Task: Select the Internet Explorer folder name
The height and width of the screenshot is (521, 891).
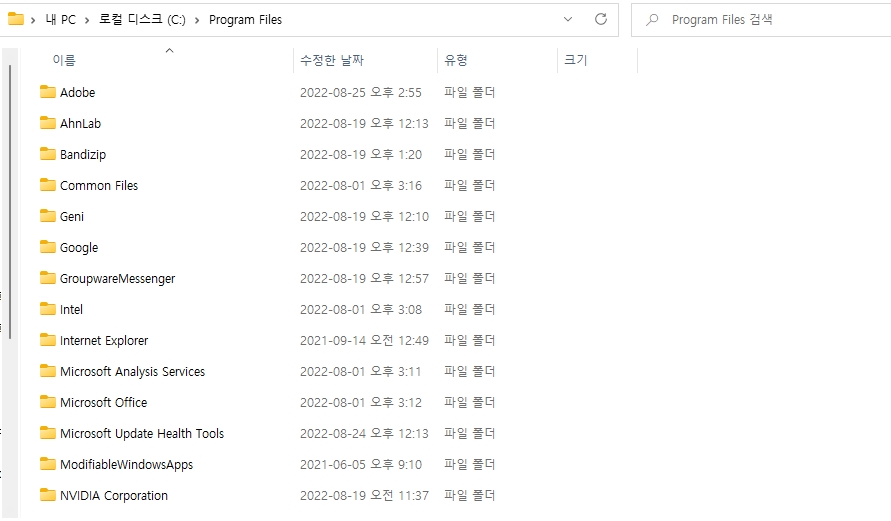Action: (x=104, y=340)
